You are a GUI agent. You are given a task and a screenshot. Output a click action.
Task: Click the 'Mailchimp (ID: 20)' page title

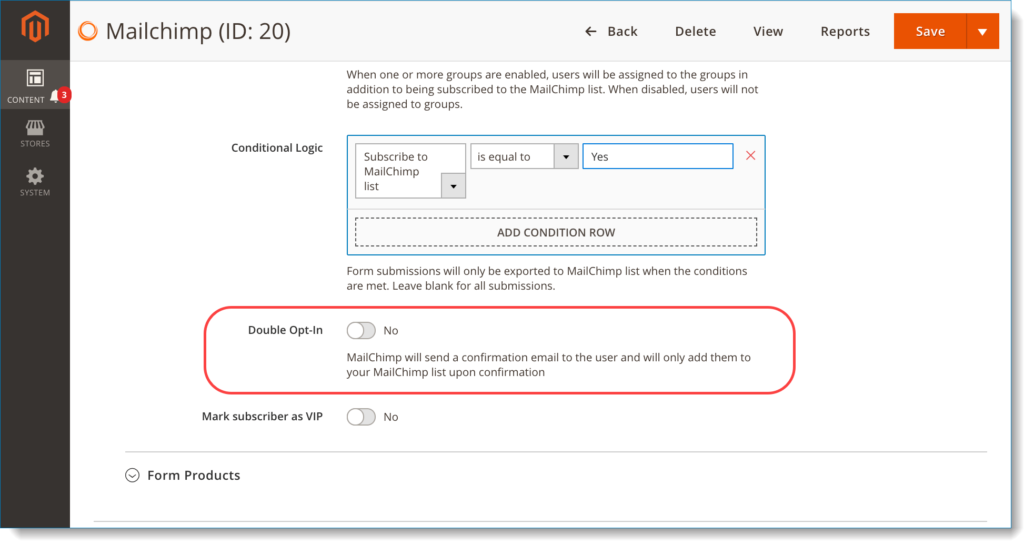[198, 31]
